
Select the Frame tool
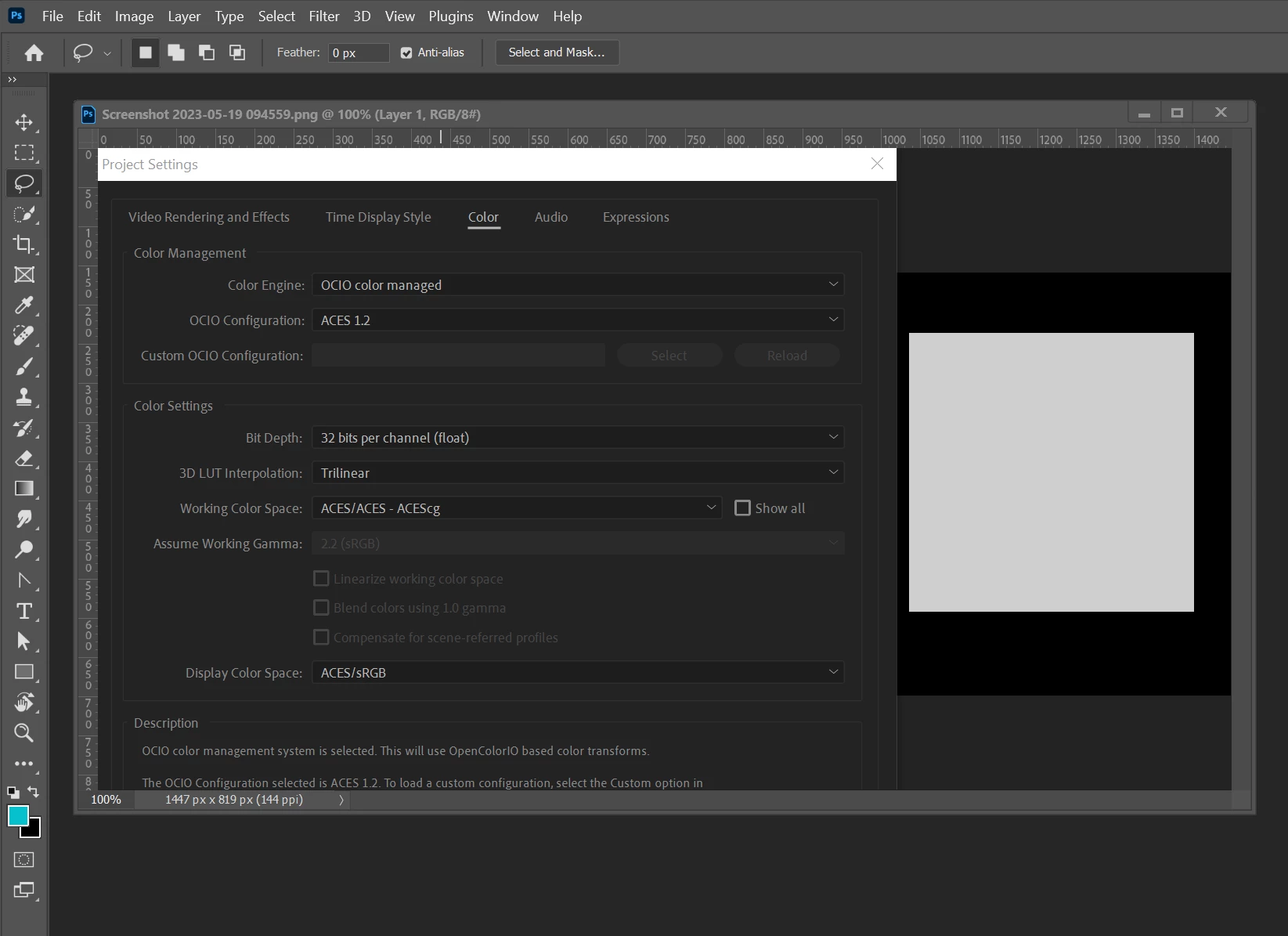click(x=24, y=275)
